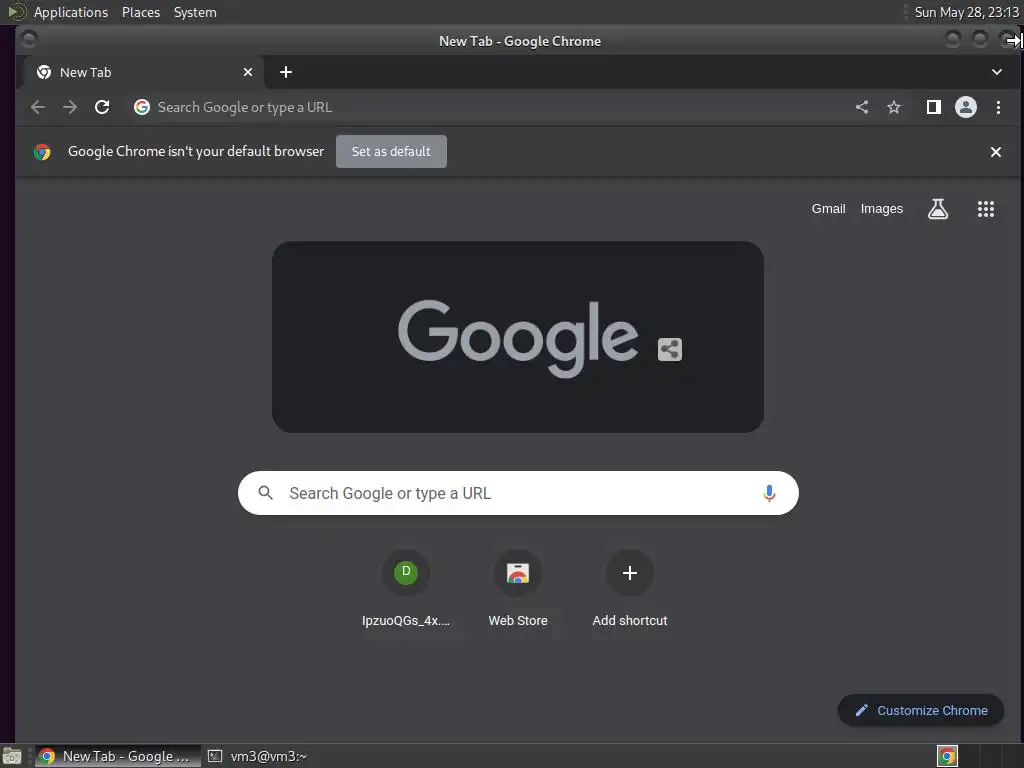Screen dimensions: 1024x768
Task: Switch to vm3@vm3:~ terminal in taskbar
Action: pos(258,756)
